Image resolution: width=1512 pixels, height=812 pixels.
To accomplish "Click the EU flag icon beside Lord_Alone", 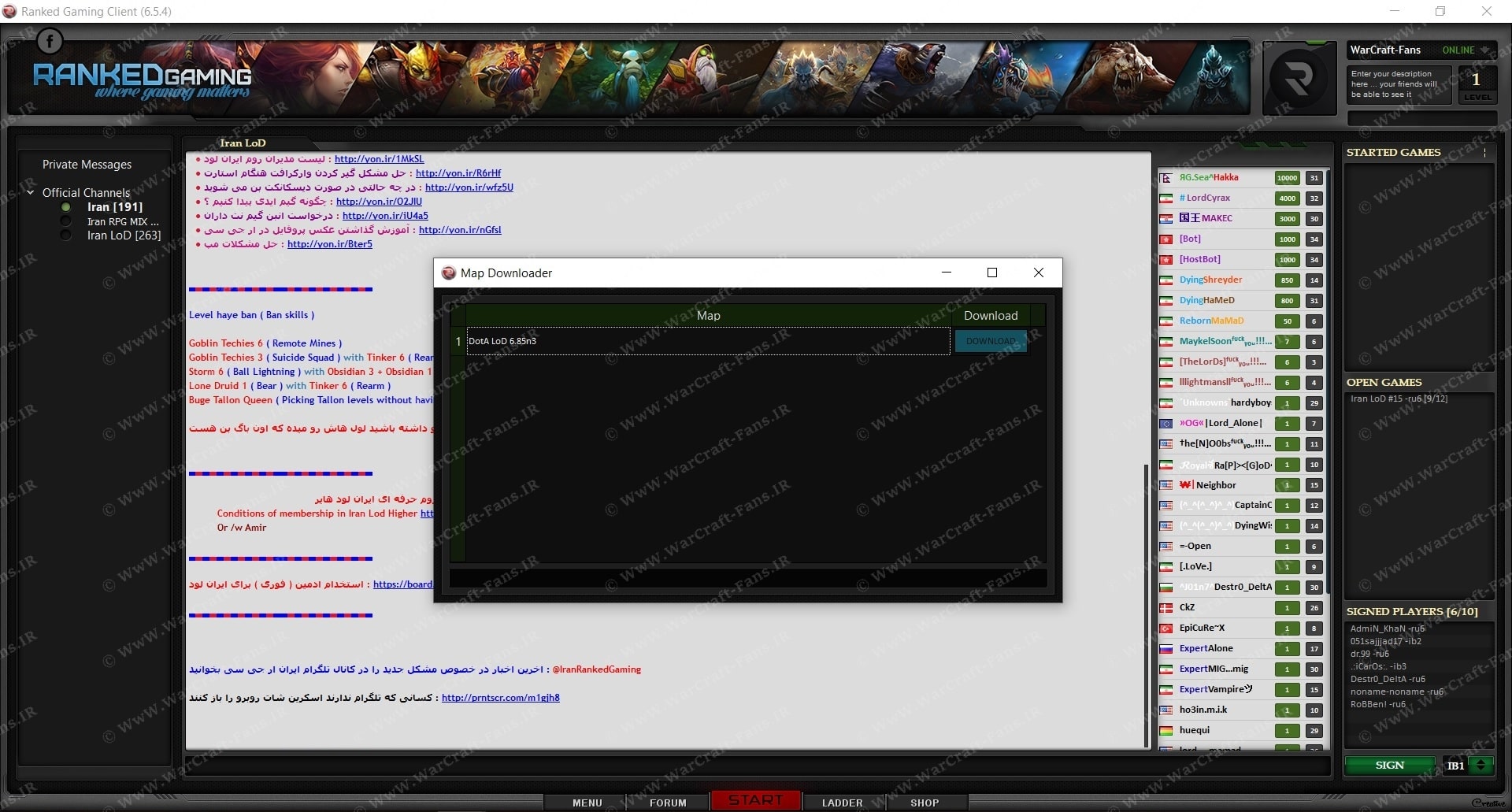I will coord(1166,424).
